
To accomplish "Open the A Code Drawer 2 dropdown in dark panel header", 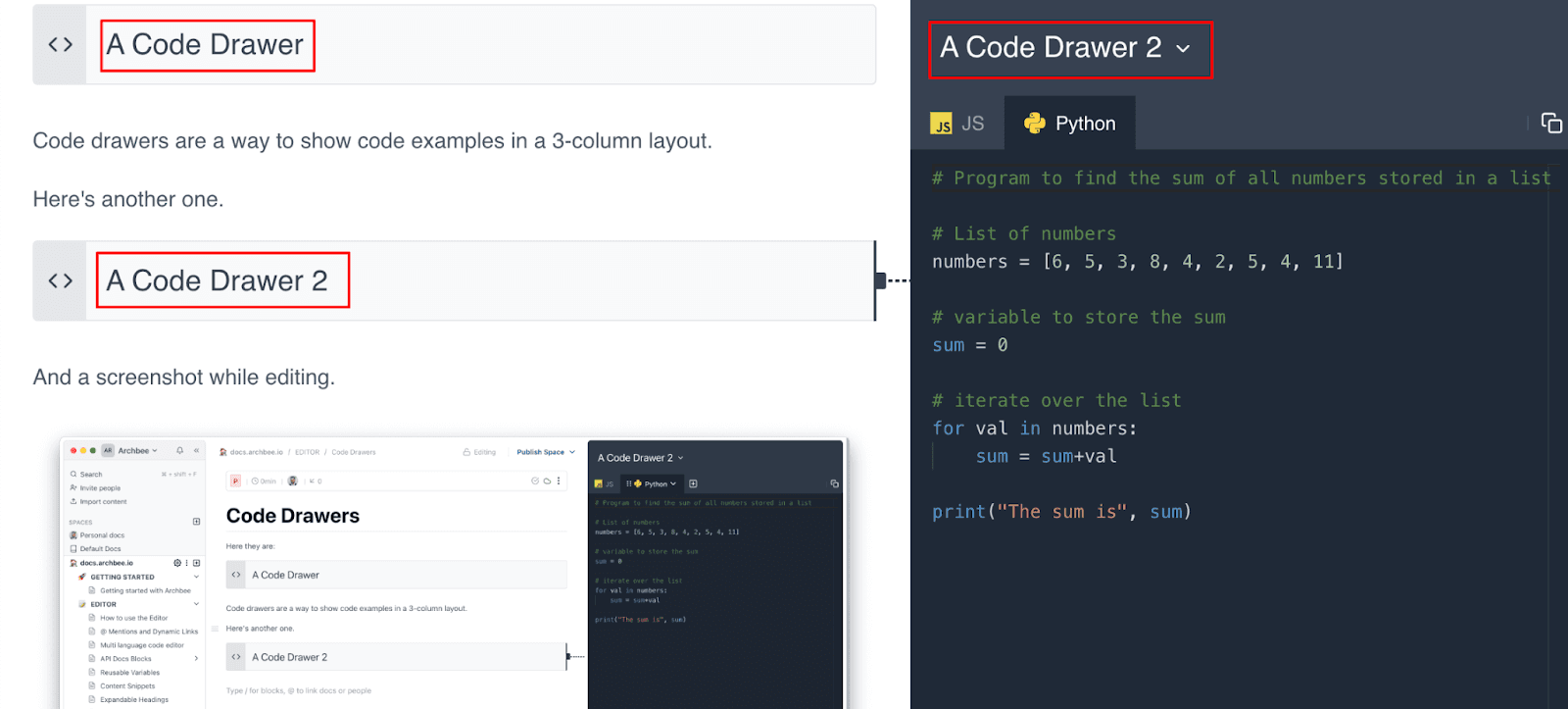I will (1065, 47).
